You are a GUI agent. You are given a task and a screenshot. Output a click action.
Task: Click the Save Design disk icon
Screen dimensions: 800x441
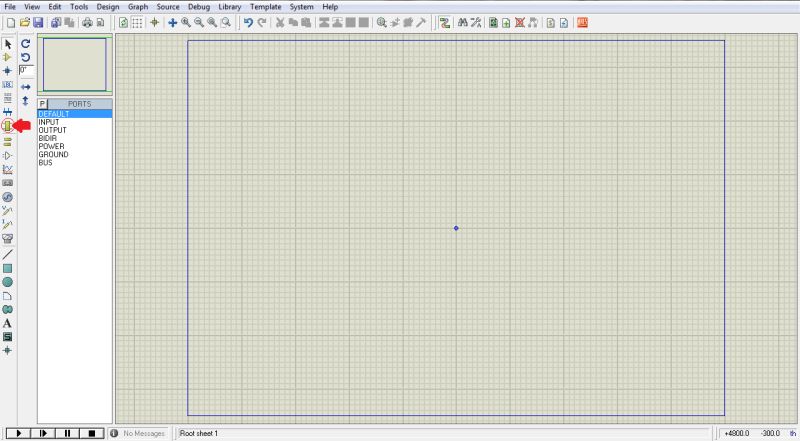tap(38, 22)
